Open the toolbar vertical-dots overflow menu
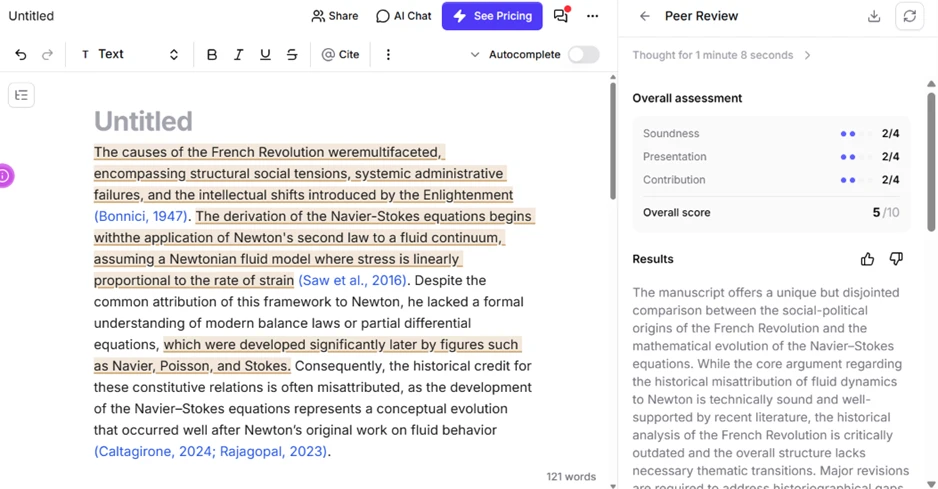The width and height of the screenshot is (938, 489). [388, 54]
